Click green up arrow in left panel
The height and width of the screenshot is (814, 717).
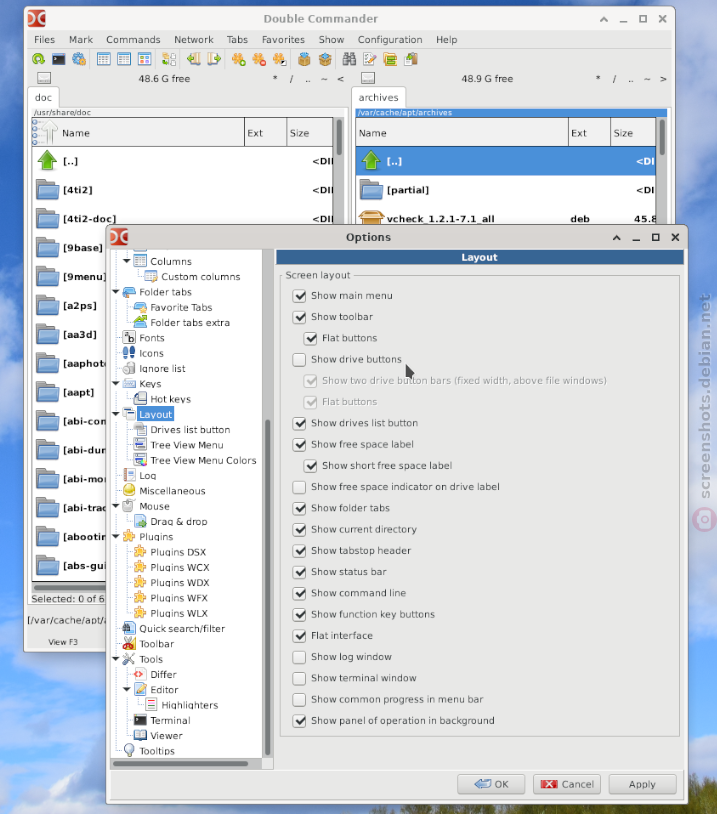pyautogui.click(x=47, y=160)
